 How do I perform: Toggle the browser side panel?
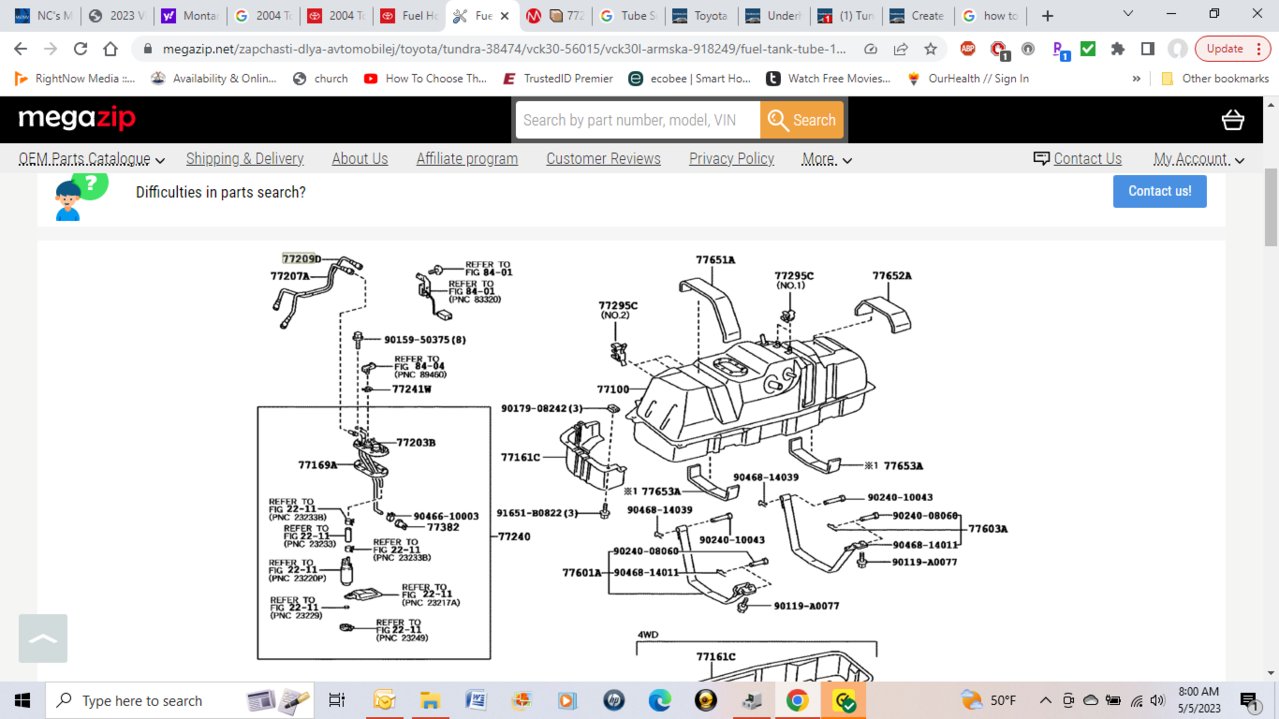coord(1148,49)
